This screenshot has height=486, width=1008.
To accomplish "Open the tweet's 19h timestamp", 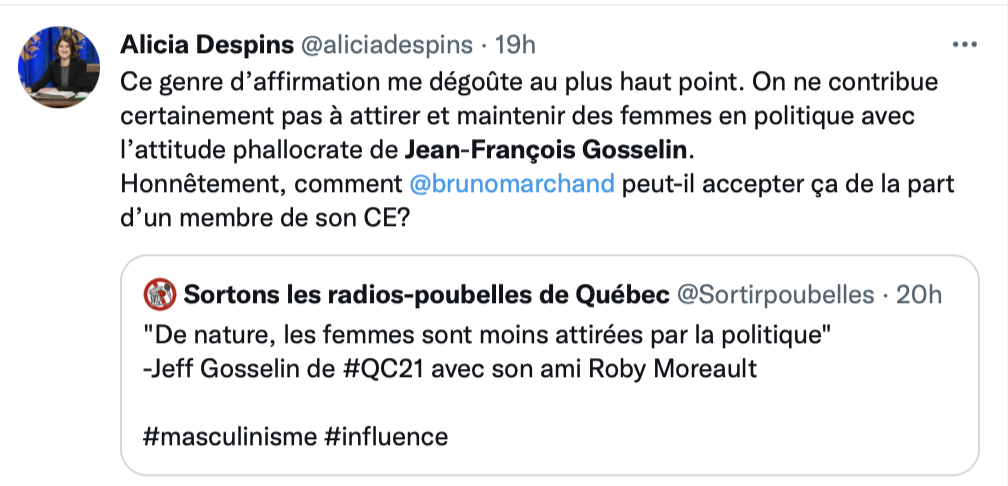I will coord(515,45).
